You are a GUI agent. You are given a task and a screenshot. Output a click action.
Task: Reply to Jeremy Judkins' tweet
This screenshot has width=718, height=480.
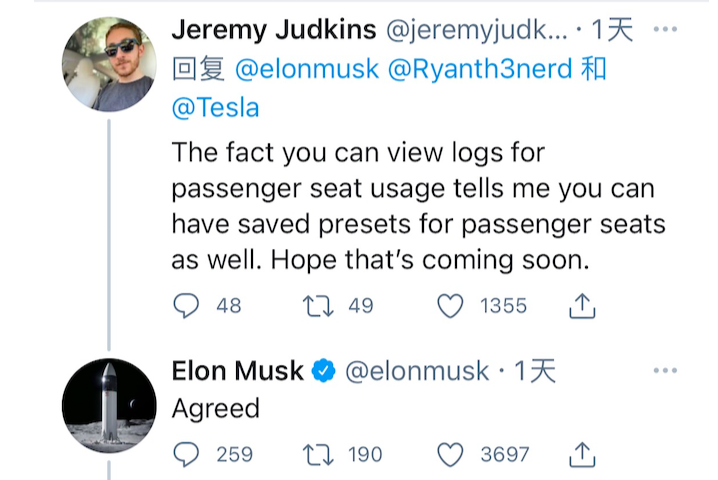[187, 306]
